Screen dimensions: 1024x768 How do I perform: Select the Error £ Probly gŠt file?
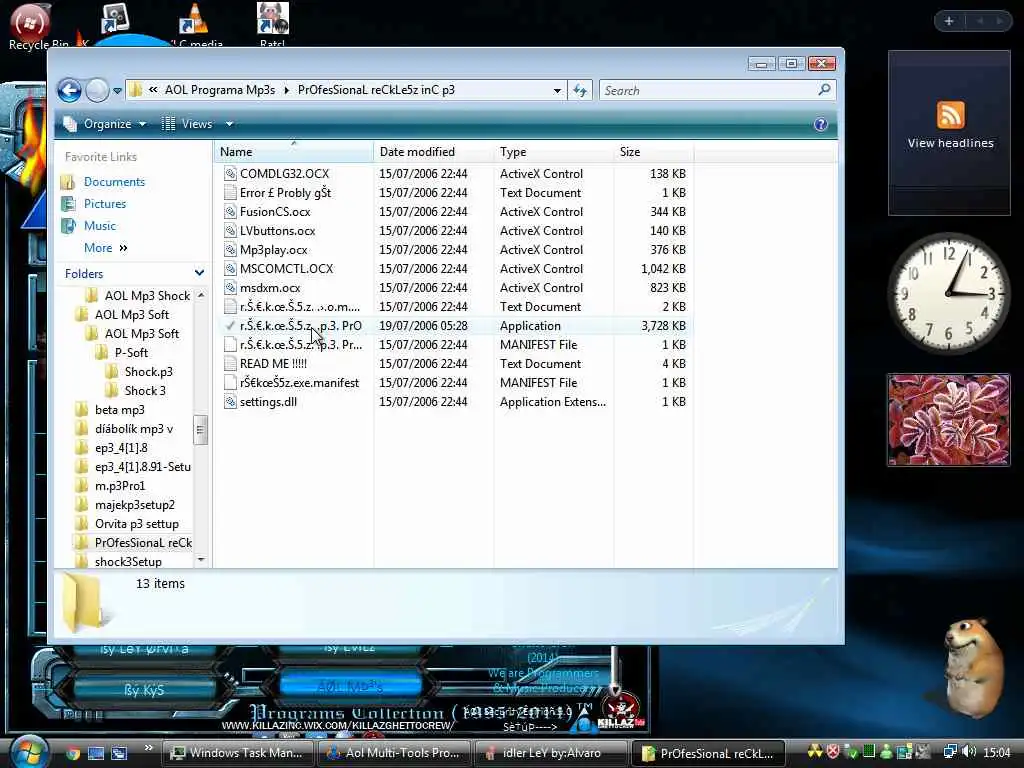[285, 193]
